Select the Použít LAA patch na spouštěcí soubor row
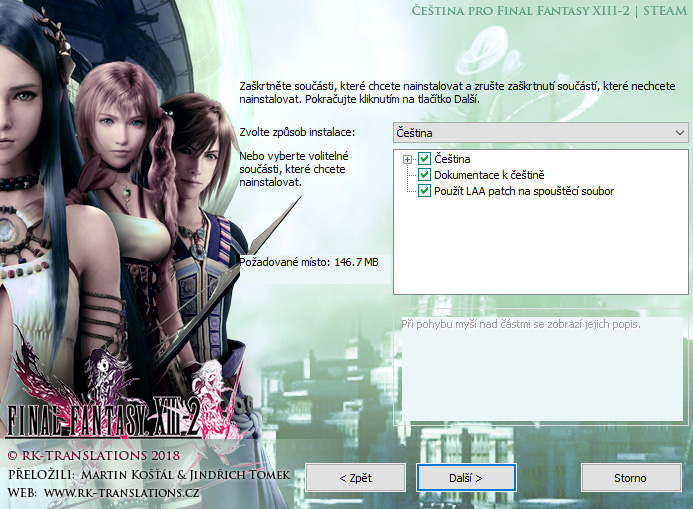This screenshot has width=693, height=509. pyautogui.click(x=524, y=191)
